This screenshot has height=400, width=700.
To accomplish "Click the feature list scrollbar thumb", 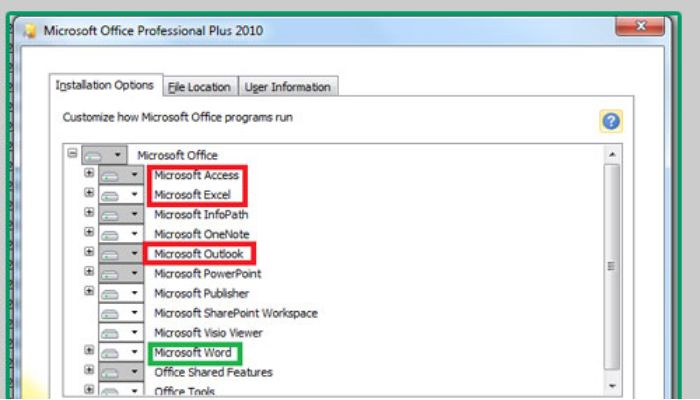I will click(x=612, y=267).
